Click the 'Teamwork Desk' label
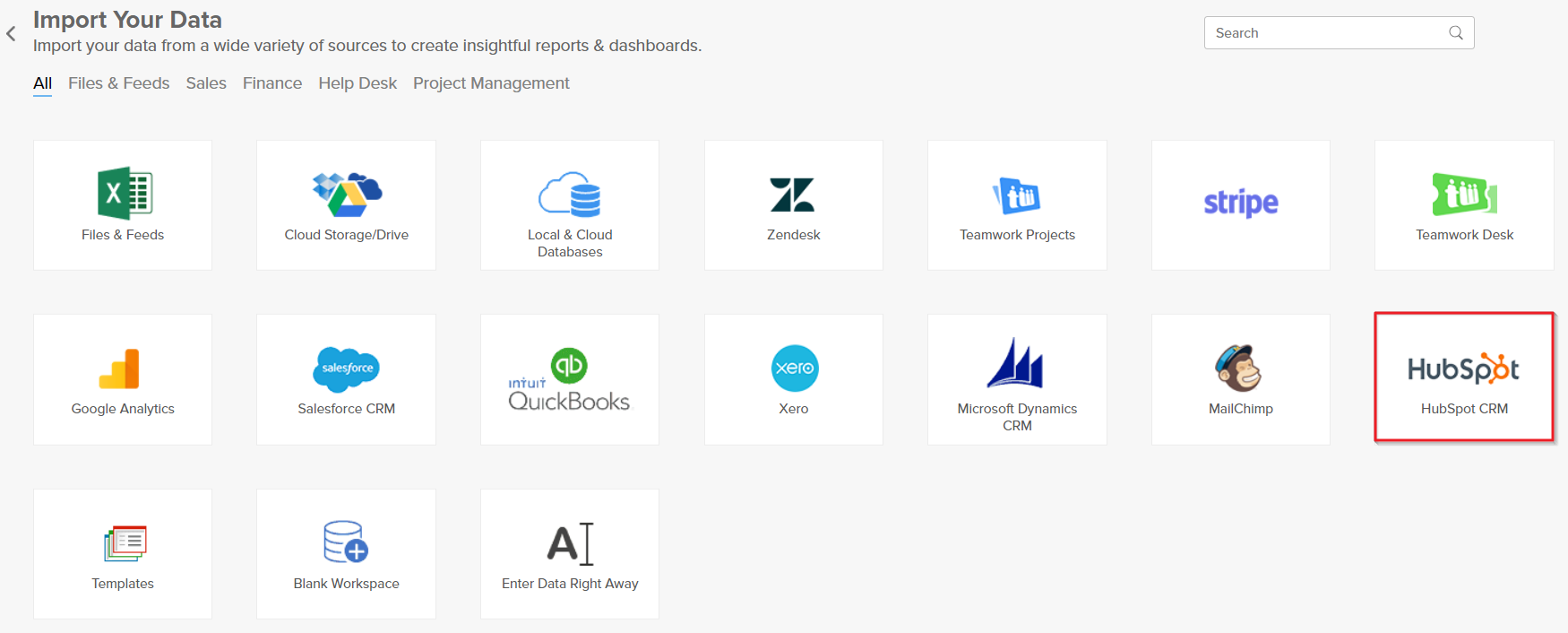 pyautogui.click(x=1465, y=235)
